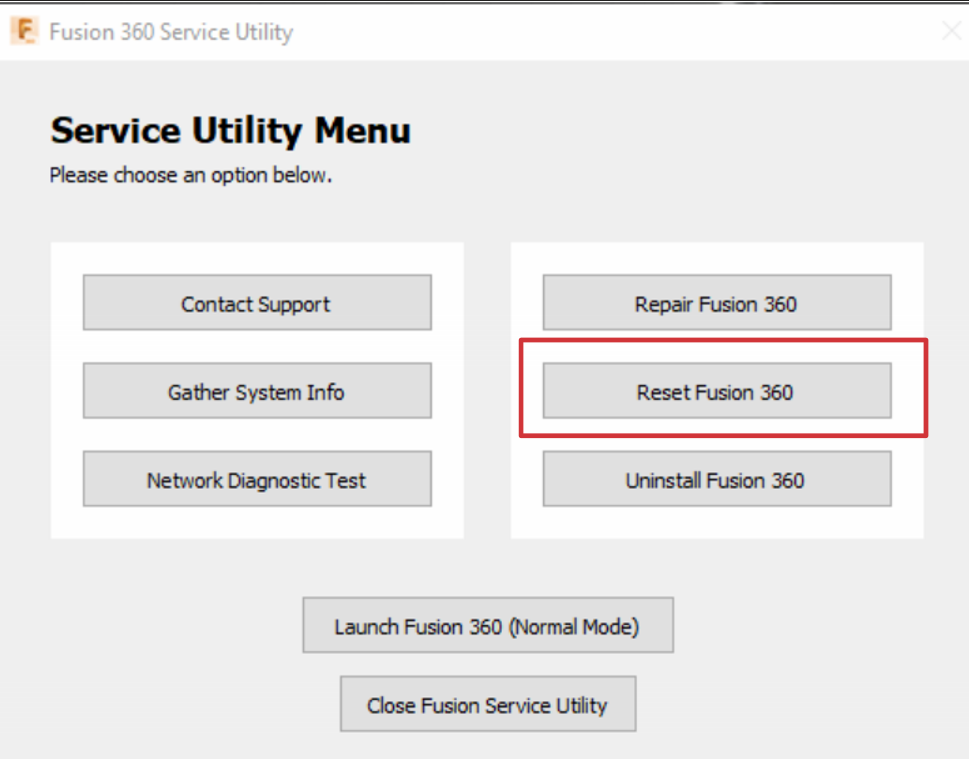
Task: Select Repair Fusion 360
Action: click(716, 303)
